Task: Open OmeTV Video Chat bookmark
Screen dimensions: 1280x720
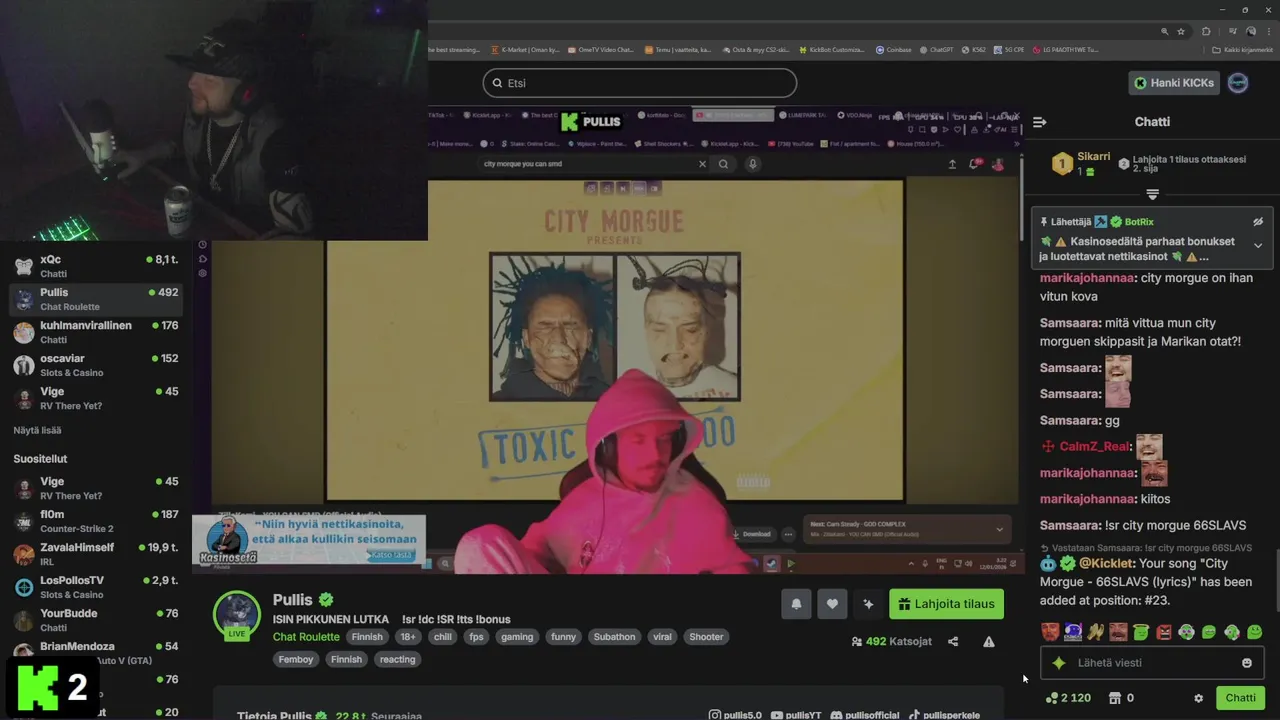Action: (601, 49)
